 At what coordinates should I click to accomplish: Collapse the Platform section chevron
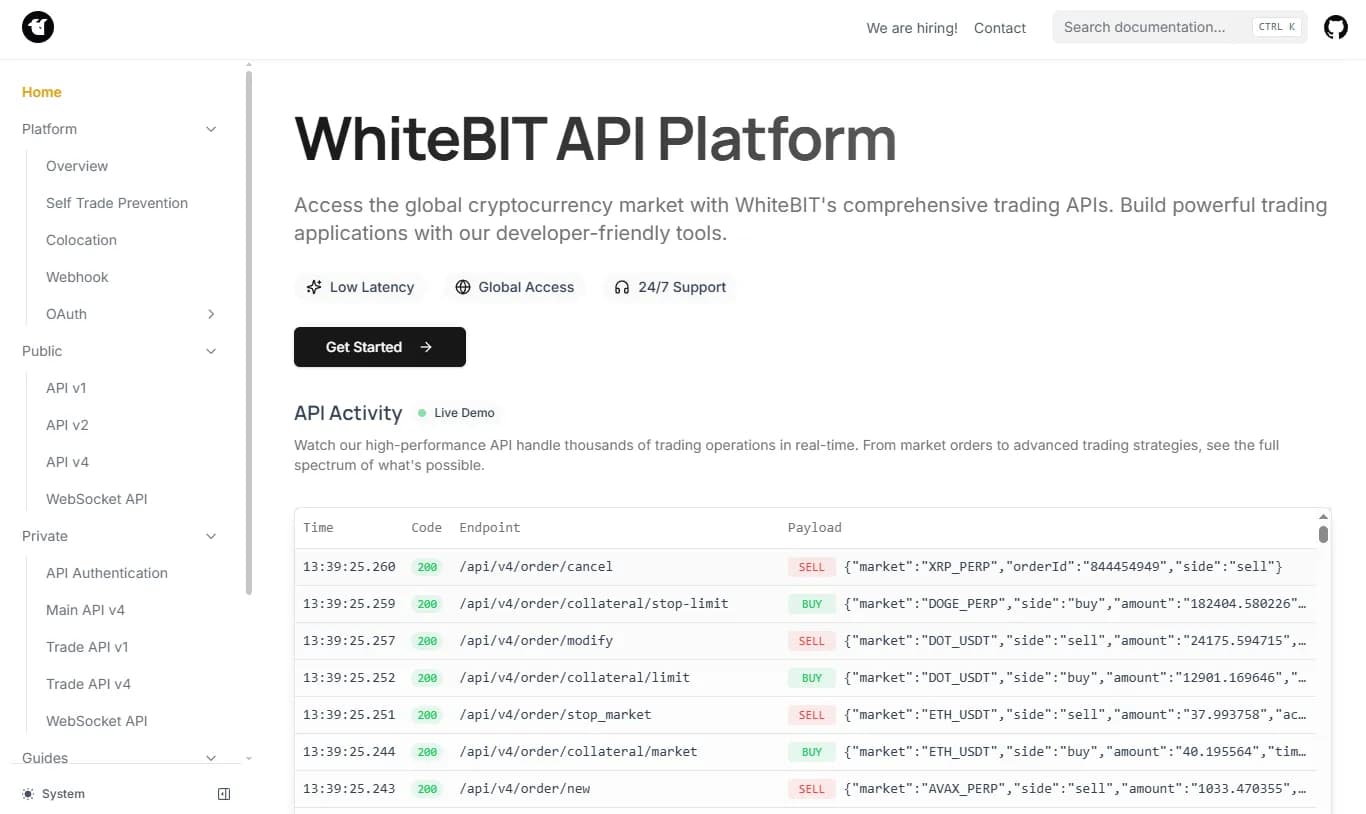click(211, 129)
